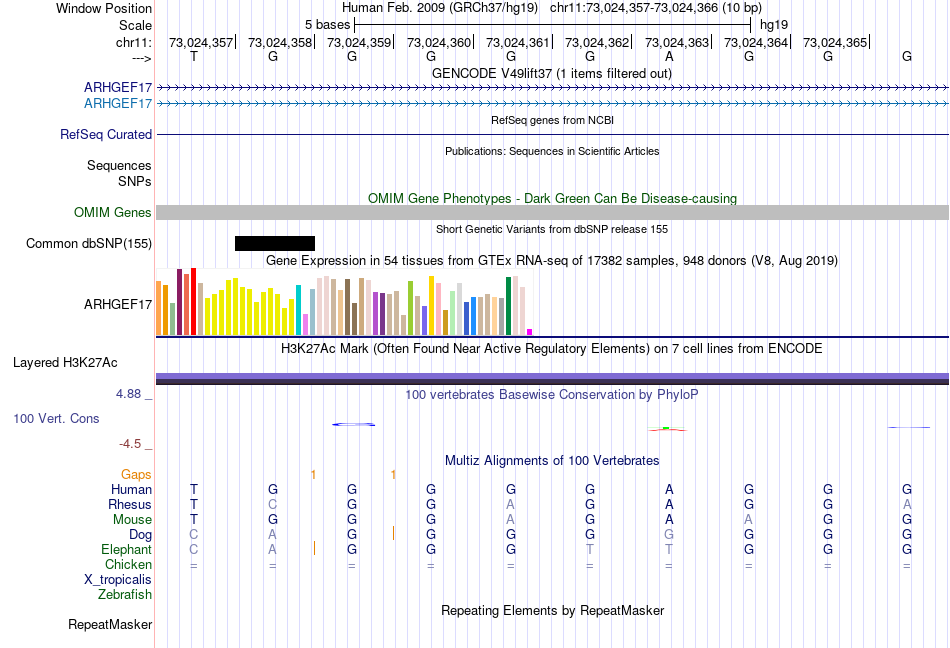The height and width of the screenshot is (648, 950).
Task: Click the Layered H3K27Ac label
Action: (x=65, y=363)
